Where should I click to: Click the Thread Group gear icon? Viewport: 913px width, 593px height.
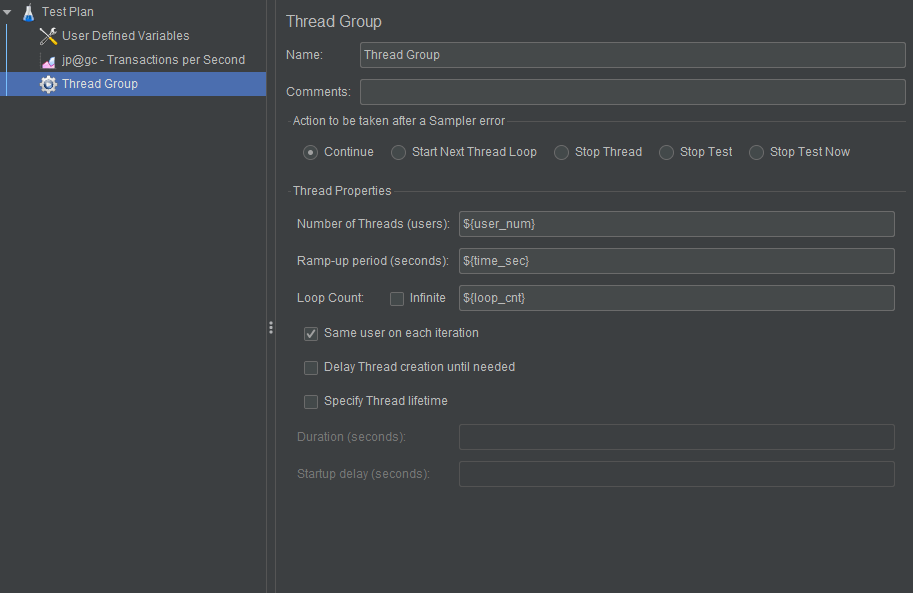[x=48, y=84]
